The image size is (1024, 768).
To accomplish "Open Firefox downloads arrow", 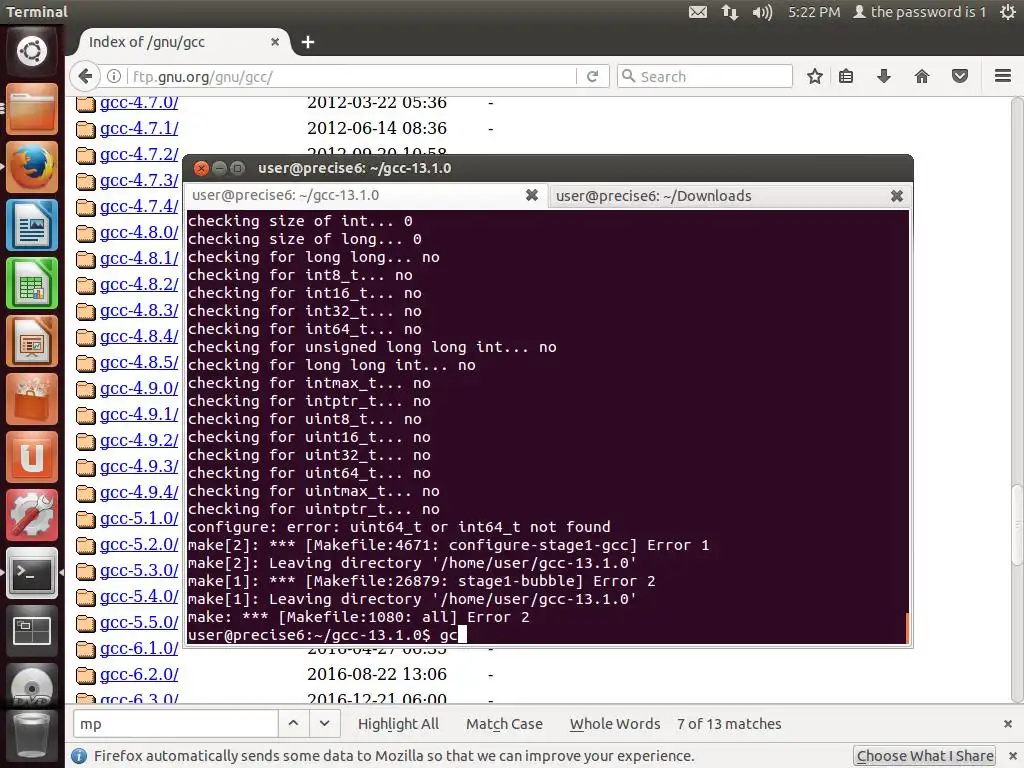I will [884, 76].
